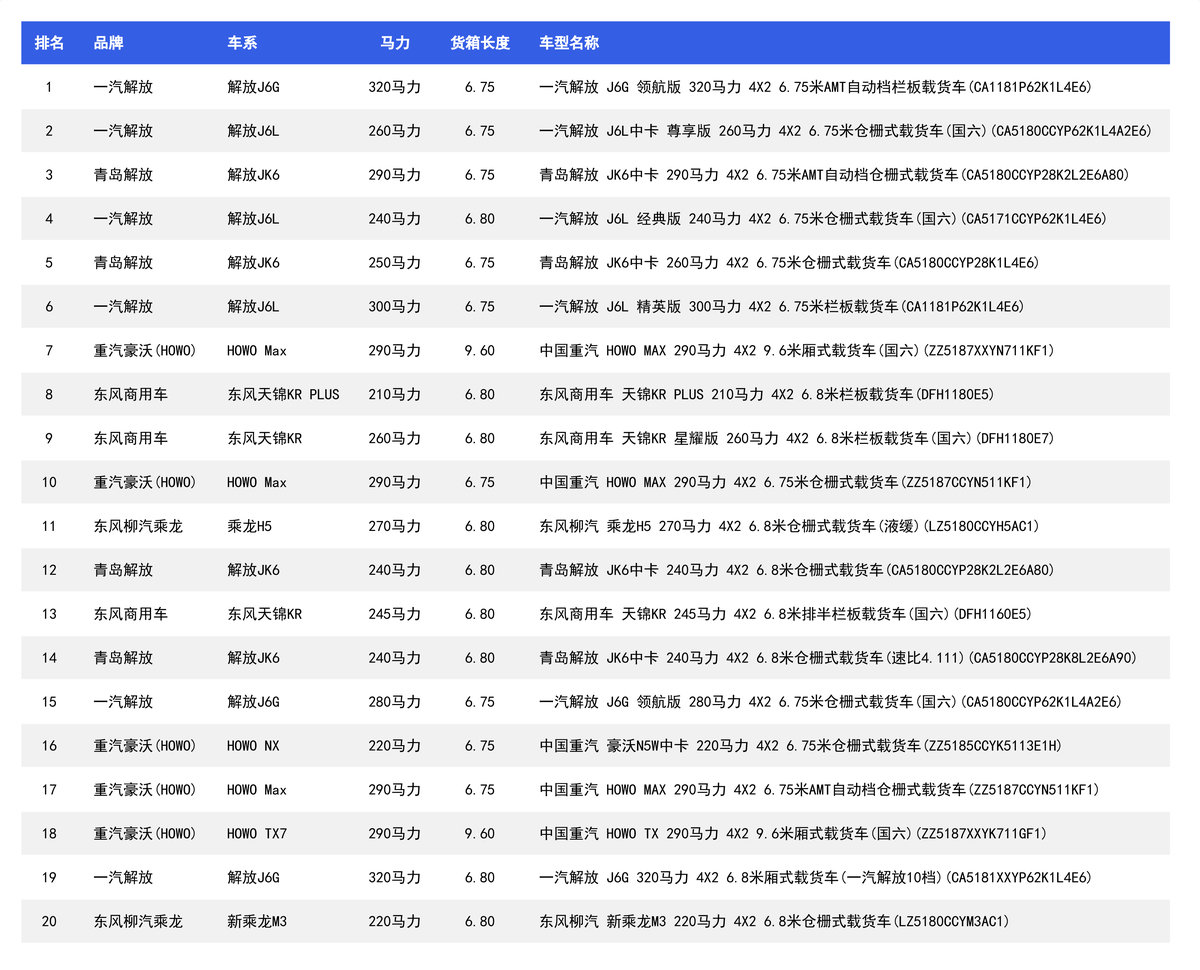Click model with 速比4.111 text

coord(838,659)
